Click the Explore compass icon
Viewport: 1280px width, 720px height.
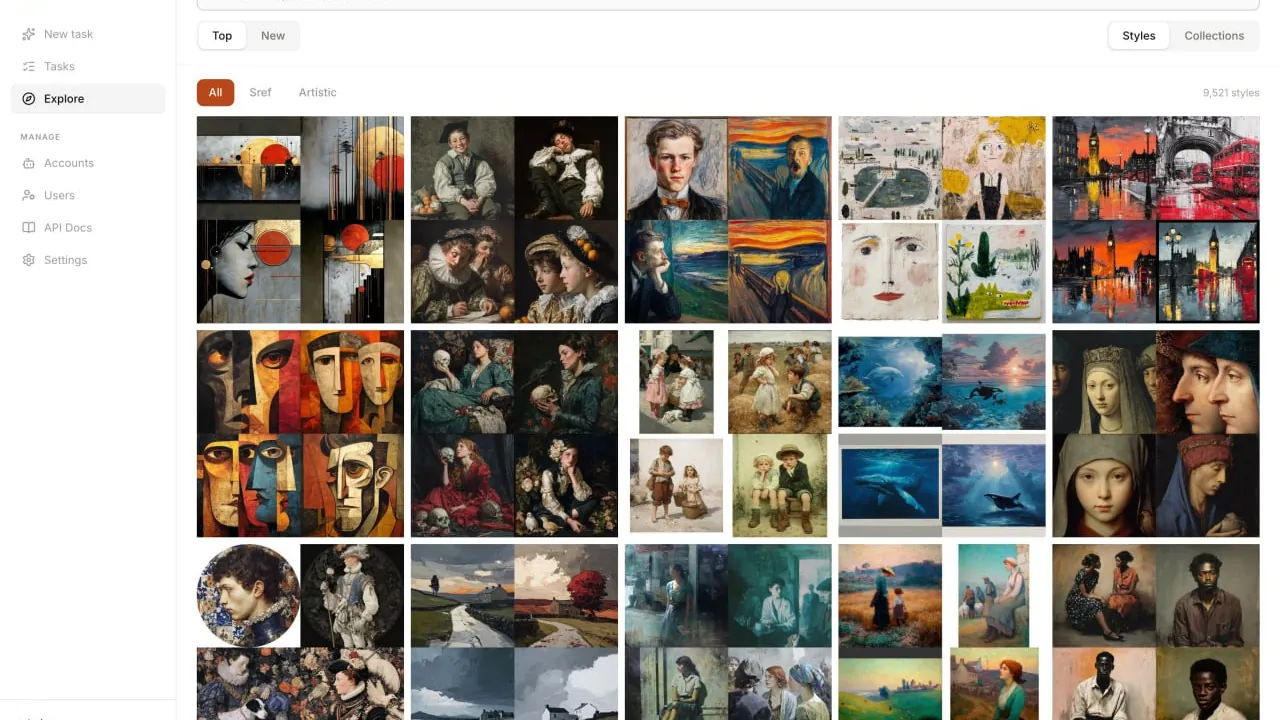pos(29,99)
